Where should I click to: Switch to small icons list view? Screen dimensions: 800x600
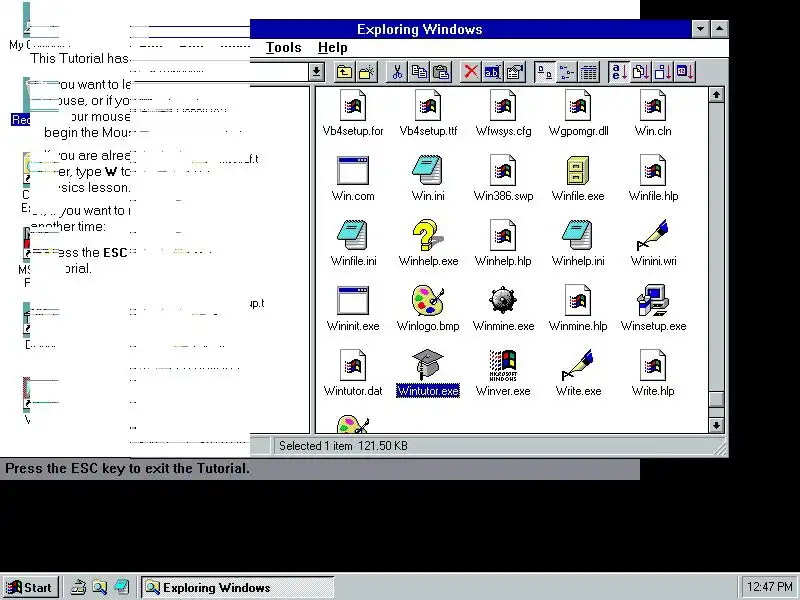point(567,72)
